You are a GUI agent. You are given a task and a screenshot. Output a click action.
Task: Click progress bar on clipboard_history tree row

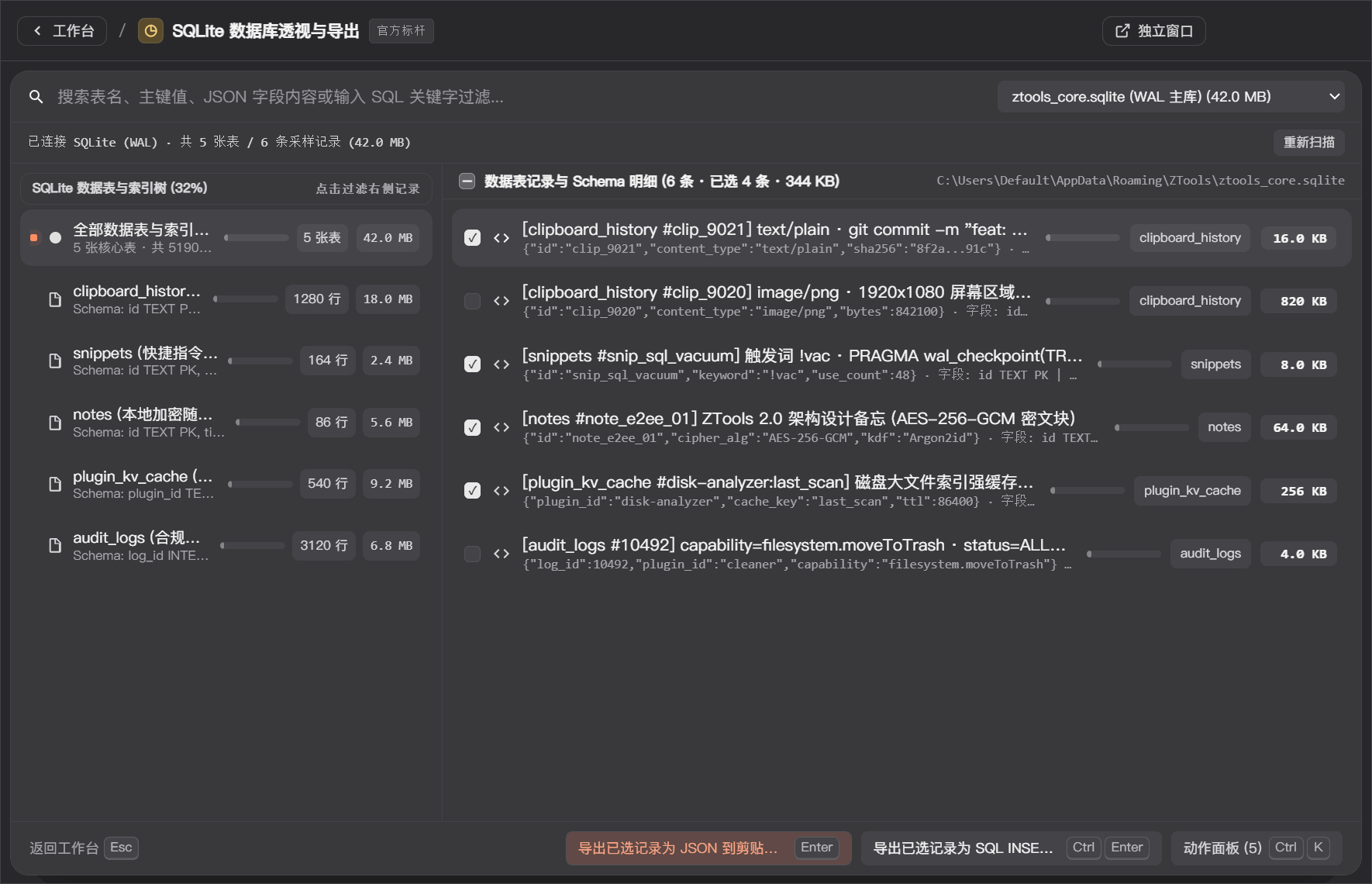click(x=246, y=299)
